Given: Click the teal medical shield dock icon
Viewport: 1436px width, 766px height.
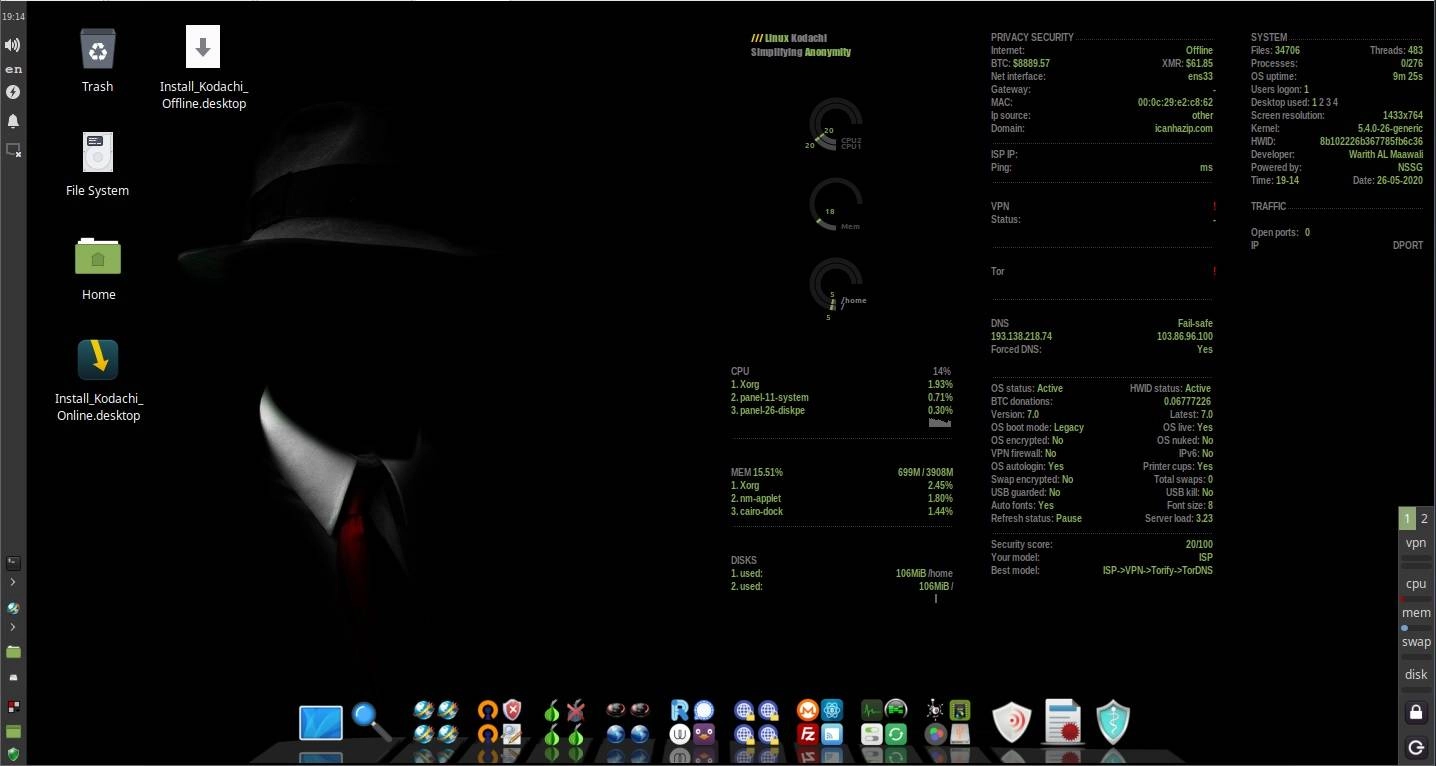Looking at the screenshot, I should click(1113, 722).
